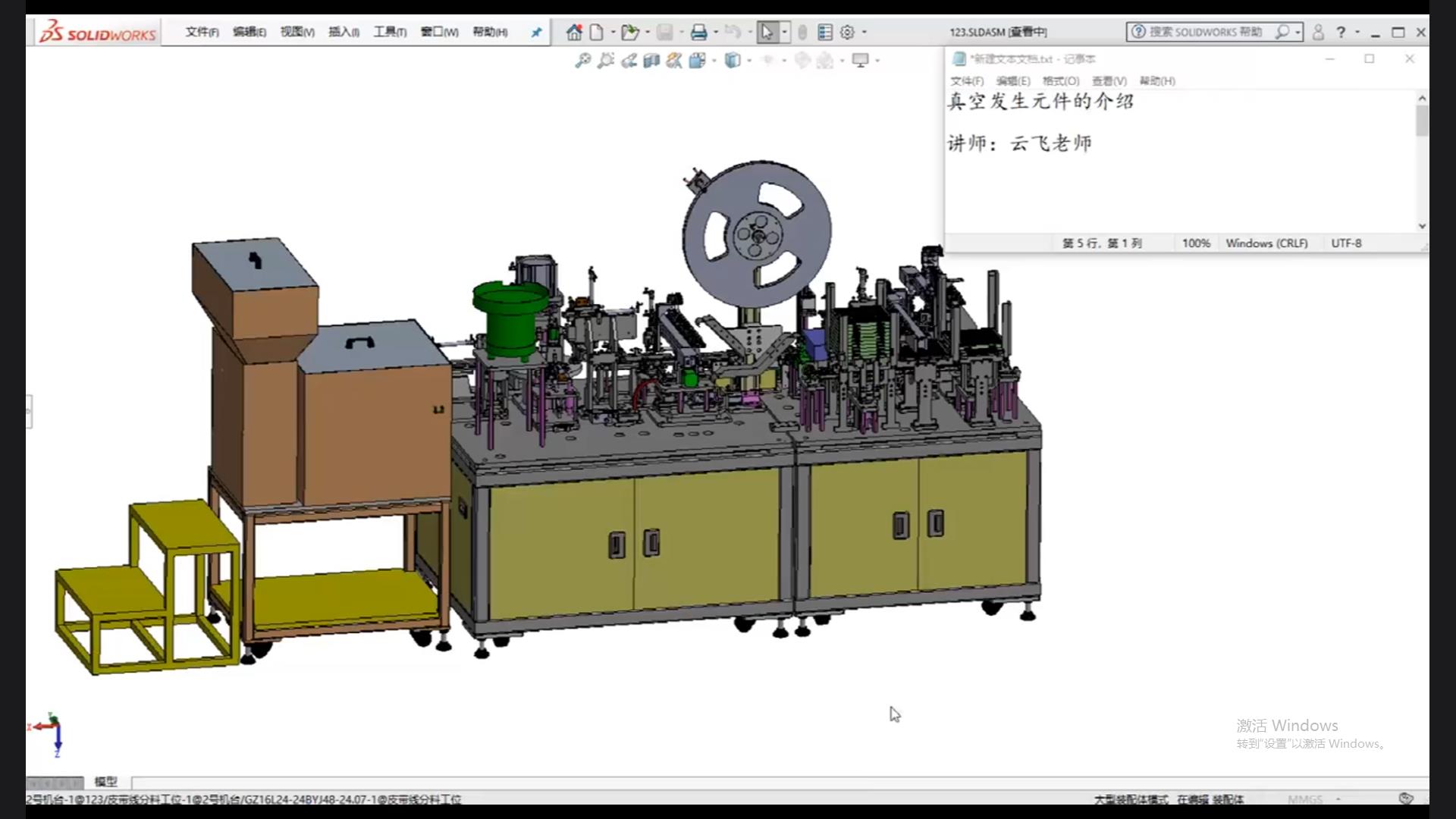1456x819 pixels.
Task: Click the View Orientation icon
Action: pyautogui.click(x=697, y=61)
